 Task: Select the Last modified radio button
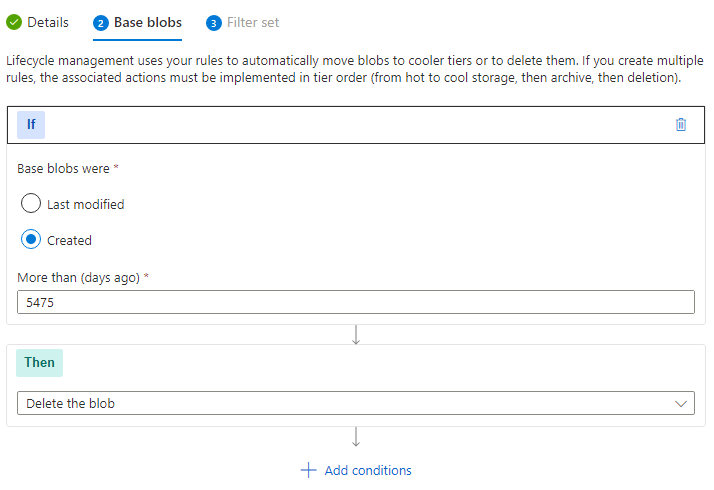31,204
